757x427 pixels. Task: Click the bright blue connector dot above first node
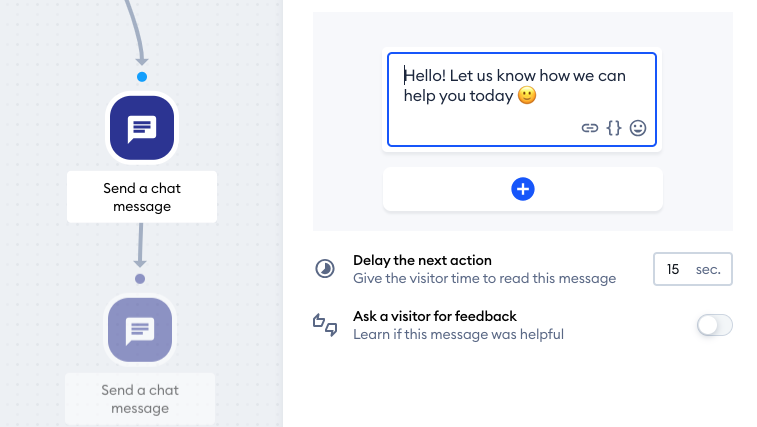tap(142, 77)
